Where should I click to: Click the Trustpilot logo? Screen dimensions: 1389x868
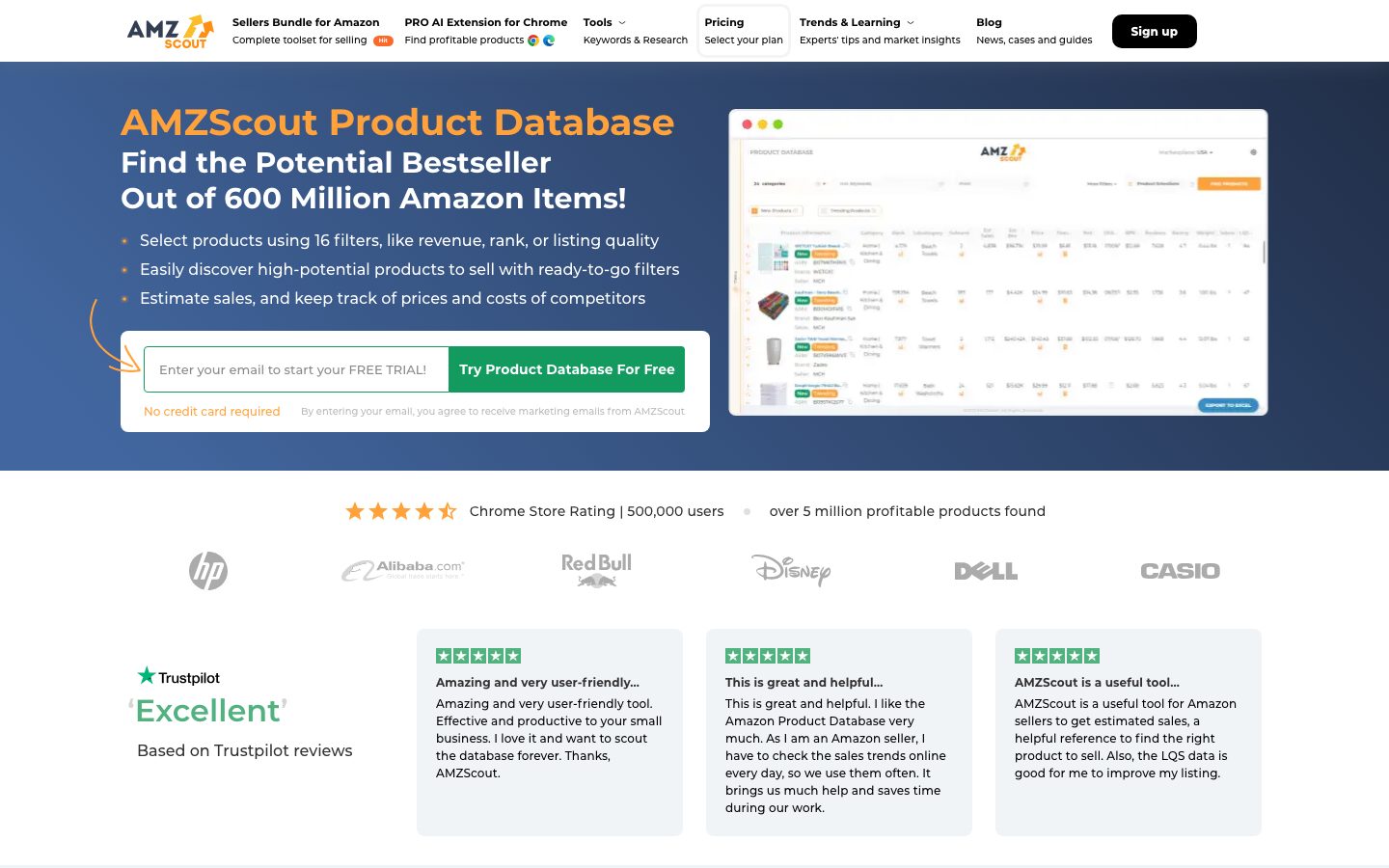coord(178,676)
